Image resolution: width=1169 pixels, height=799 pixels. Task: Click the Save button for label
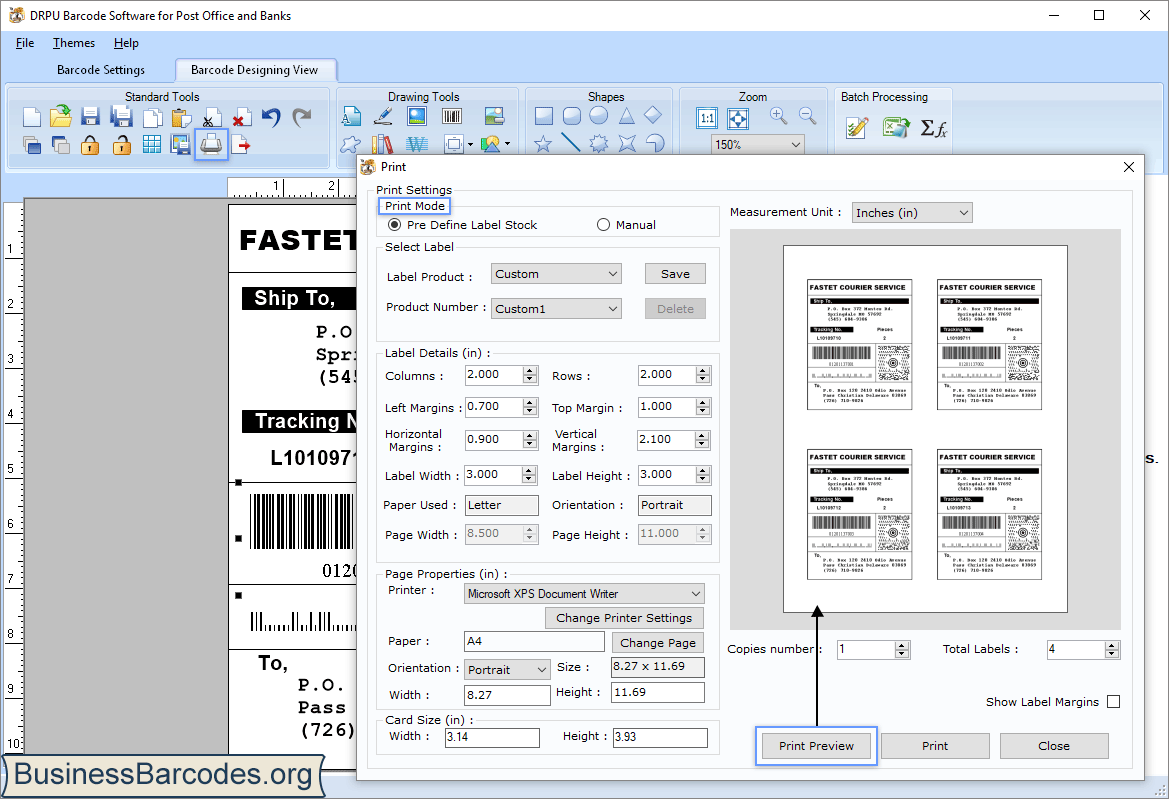[x=675, y=274]
